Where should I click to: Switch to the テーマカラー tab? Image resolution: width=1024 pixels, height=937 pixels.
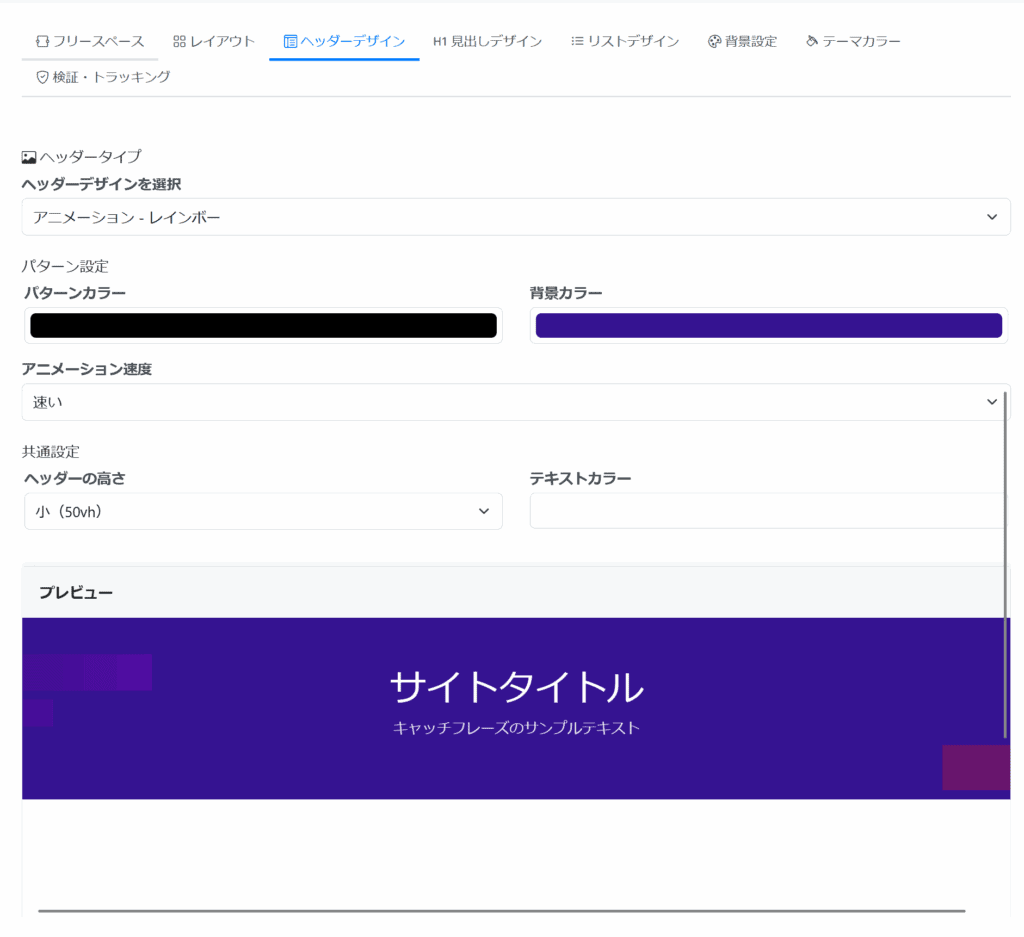point(853,41)
